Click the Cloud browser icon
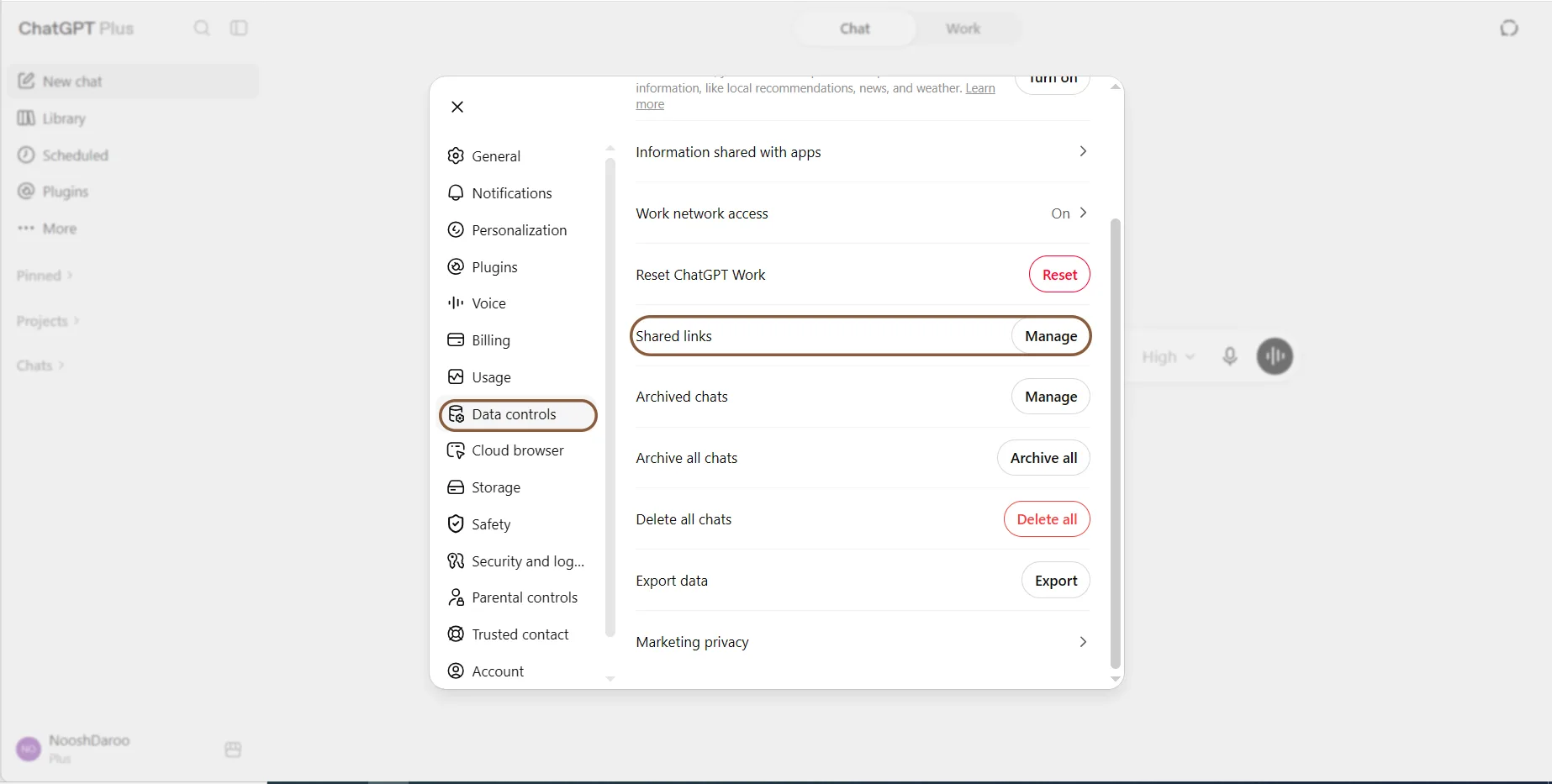Viewport: 1552px width, 784px height. (456, 450)
